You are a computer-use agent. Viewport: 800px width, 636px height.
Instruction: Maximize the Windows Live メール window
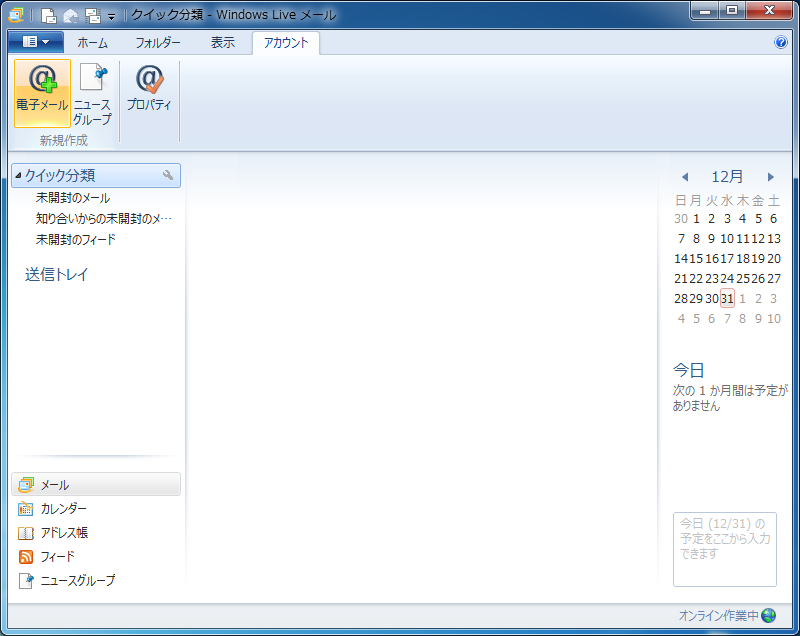coord(732,10)
